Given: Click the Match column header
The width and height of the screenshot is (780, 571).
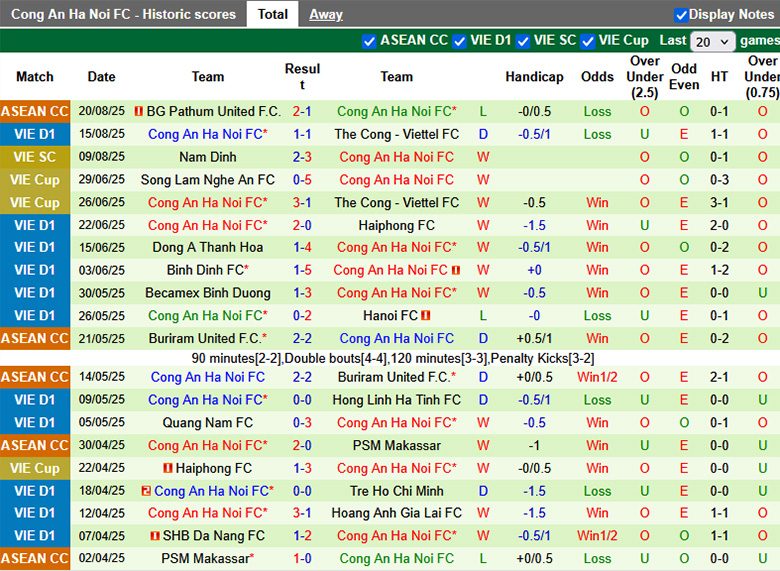Looking at the screenshot, I should 34,77.
